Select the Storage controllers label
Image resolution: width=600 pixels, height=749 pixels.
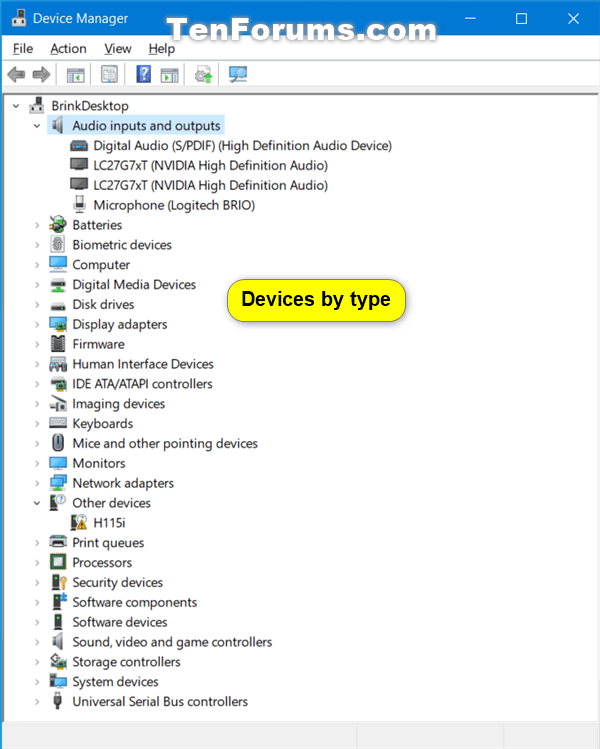[x=126, y=662]
